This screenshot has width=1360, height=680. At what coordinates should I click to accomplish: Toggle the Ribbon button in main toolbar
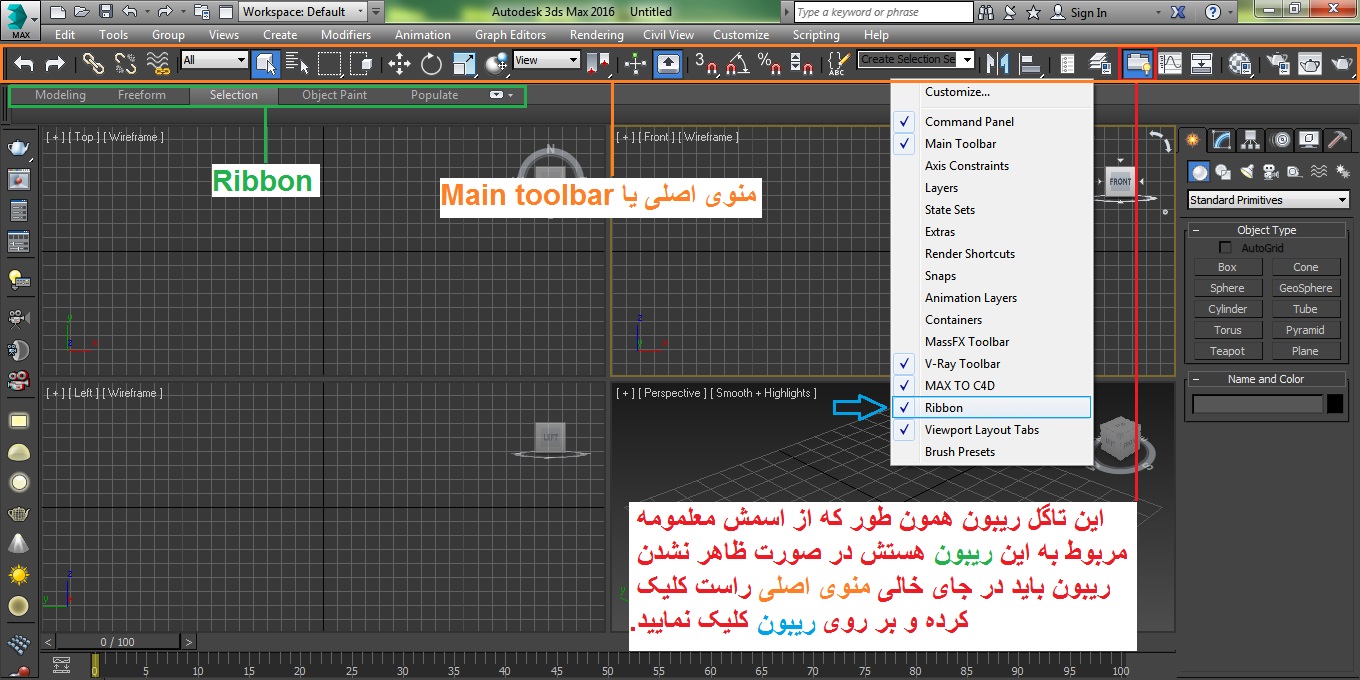1137,63
